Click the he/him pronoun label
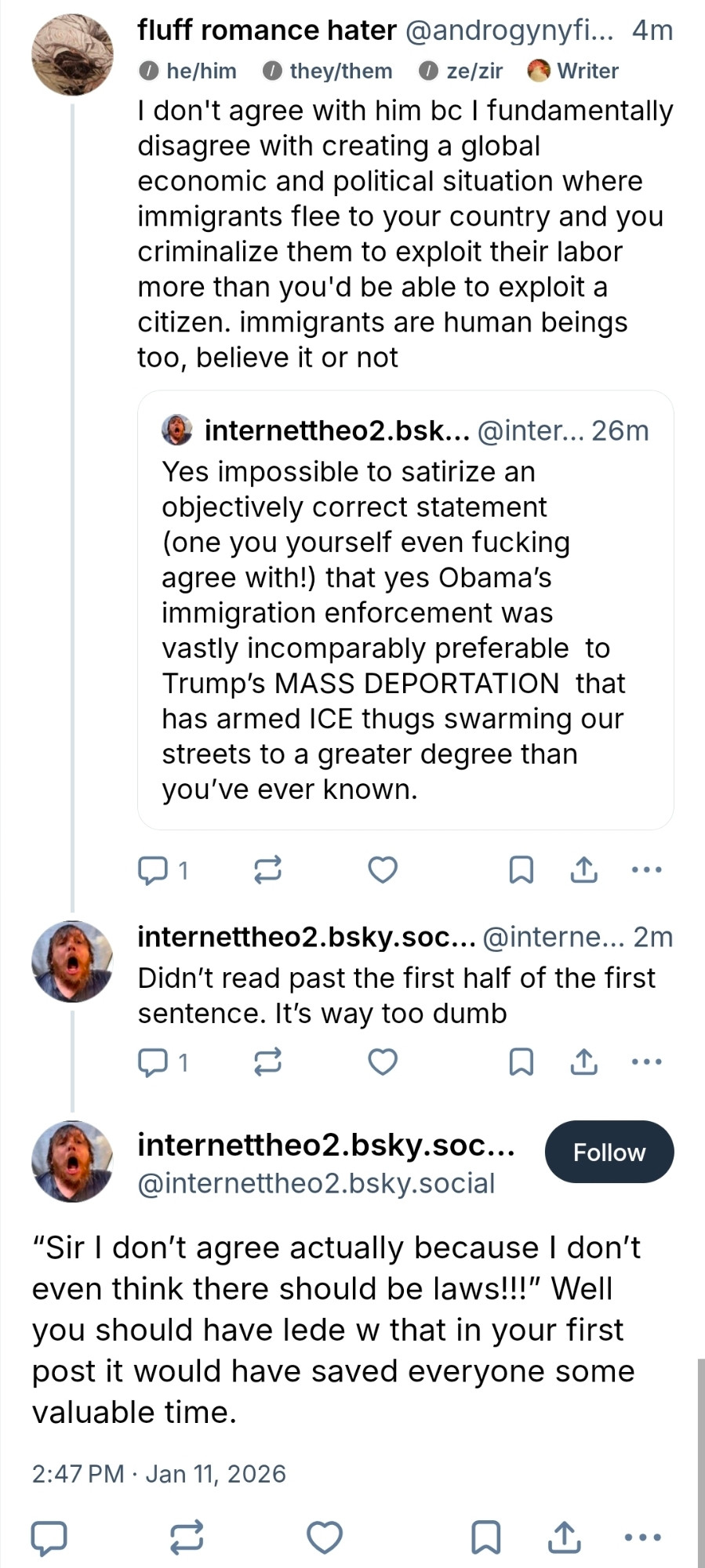Image resolution: width=705 pixels, height=1568 pixels. (x=188, y=71)
